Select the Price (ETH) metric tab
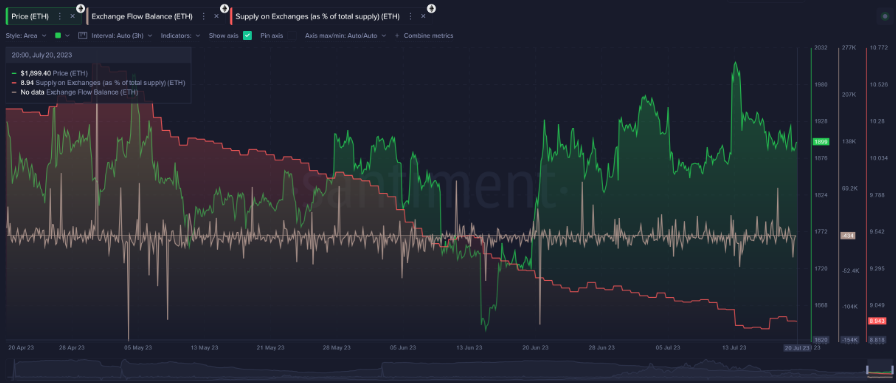The image size is (896, 383). 31,17
